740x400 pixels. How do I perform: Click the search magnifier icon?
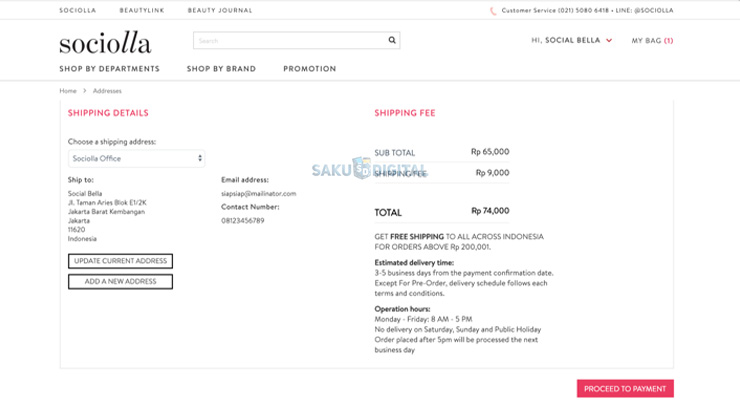point(392,41)
